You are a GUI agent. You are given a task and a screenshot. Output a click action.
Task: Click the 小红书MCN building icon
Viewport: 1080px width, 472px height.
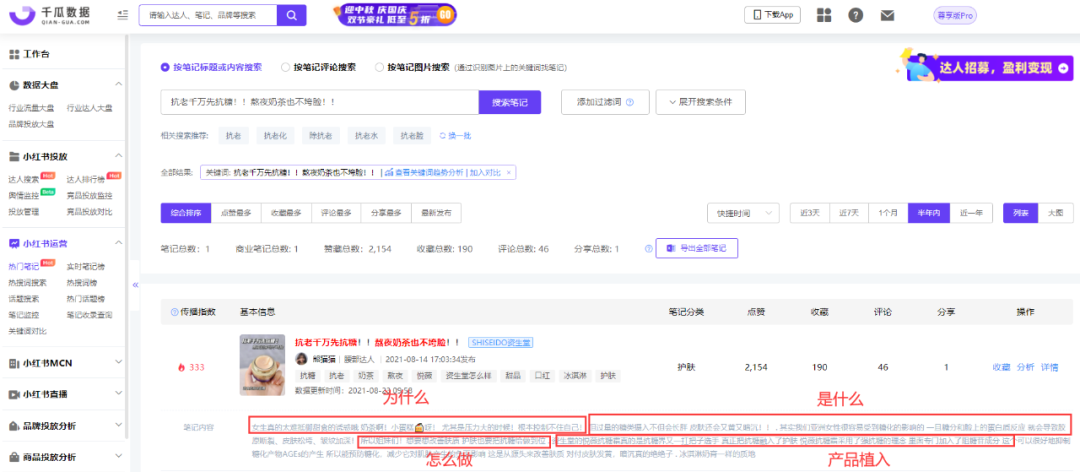[14, 363]
